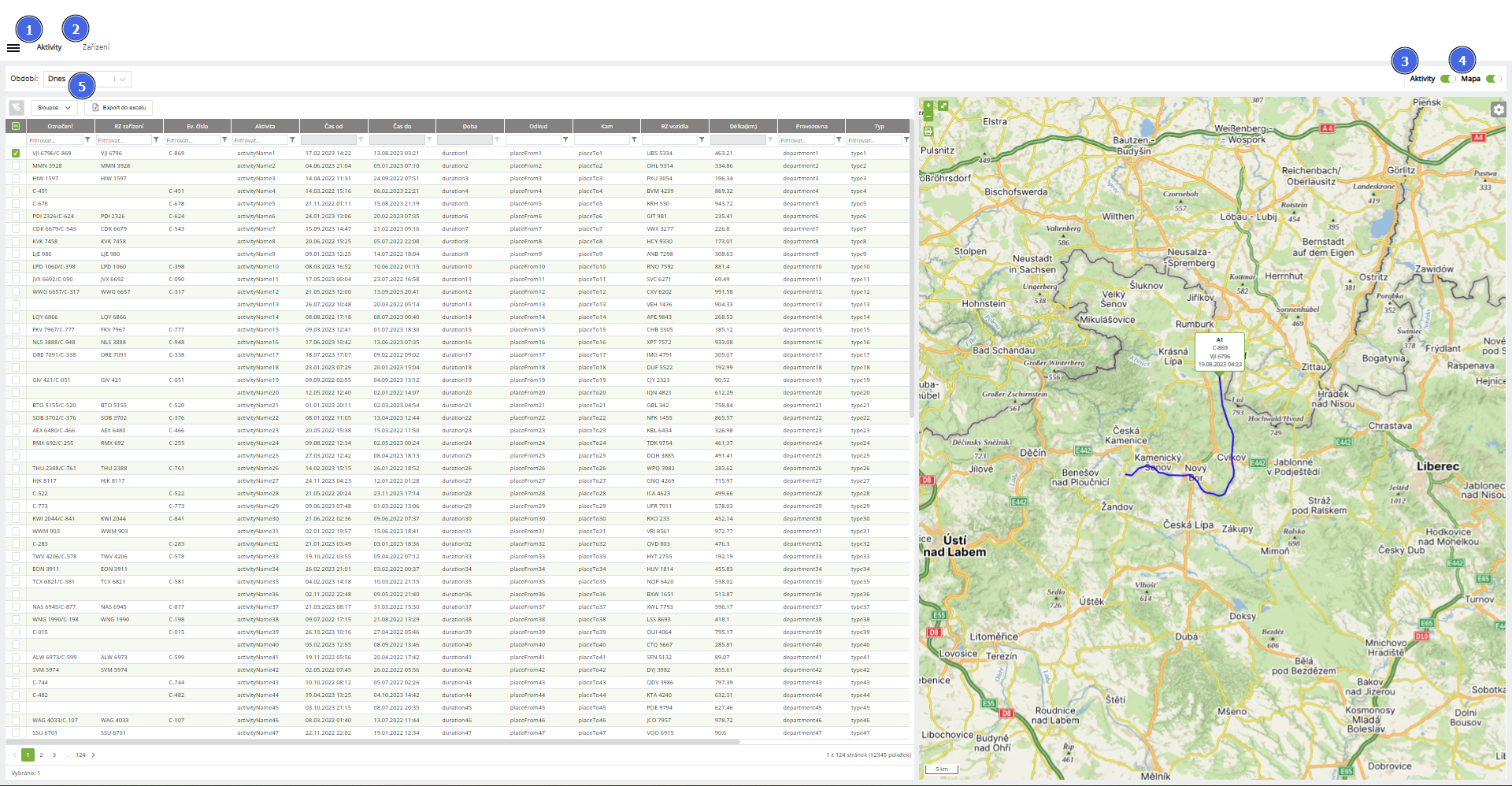Zoom in on the map
The image size is (1512, 786).
click(928, 105)
